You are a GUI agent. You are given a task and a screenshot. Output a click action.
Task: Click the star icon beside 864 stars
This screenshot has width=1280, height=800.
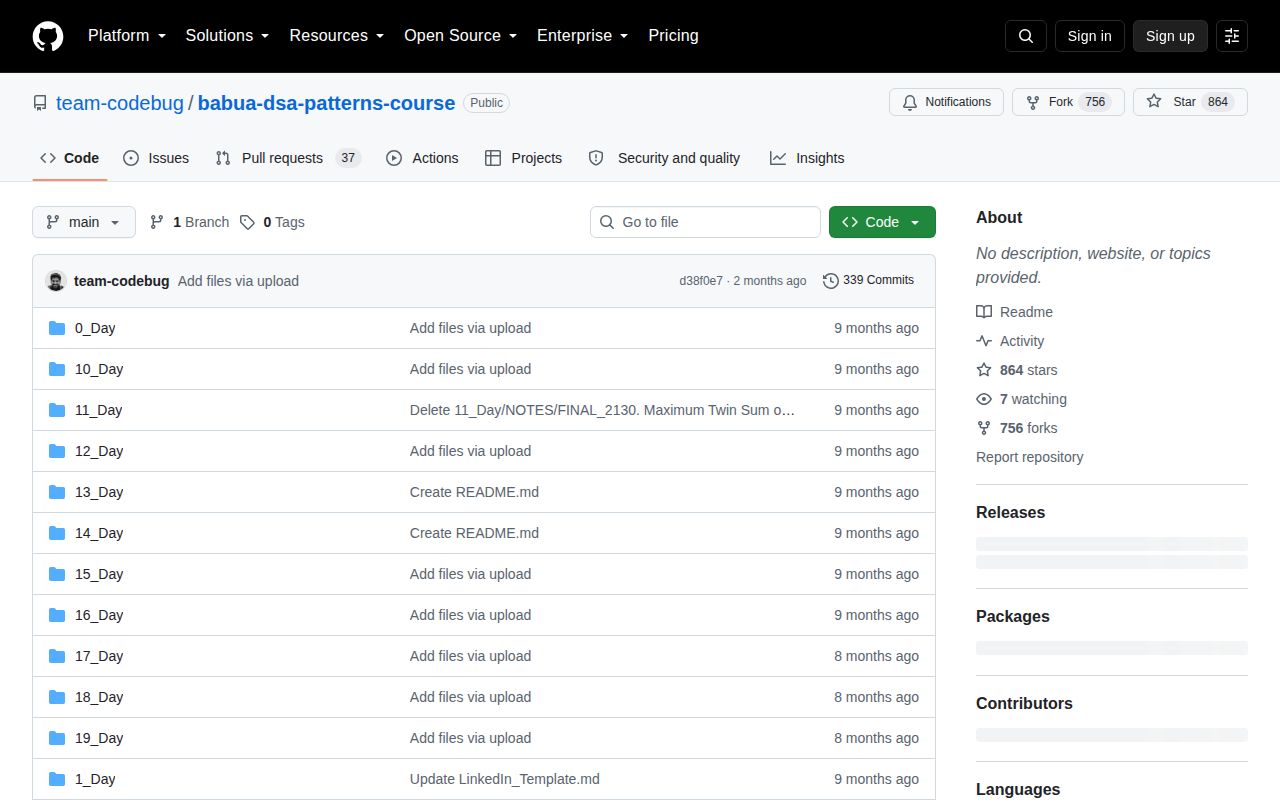pos(984,370)
